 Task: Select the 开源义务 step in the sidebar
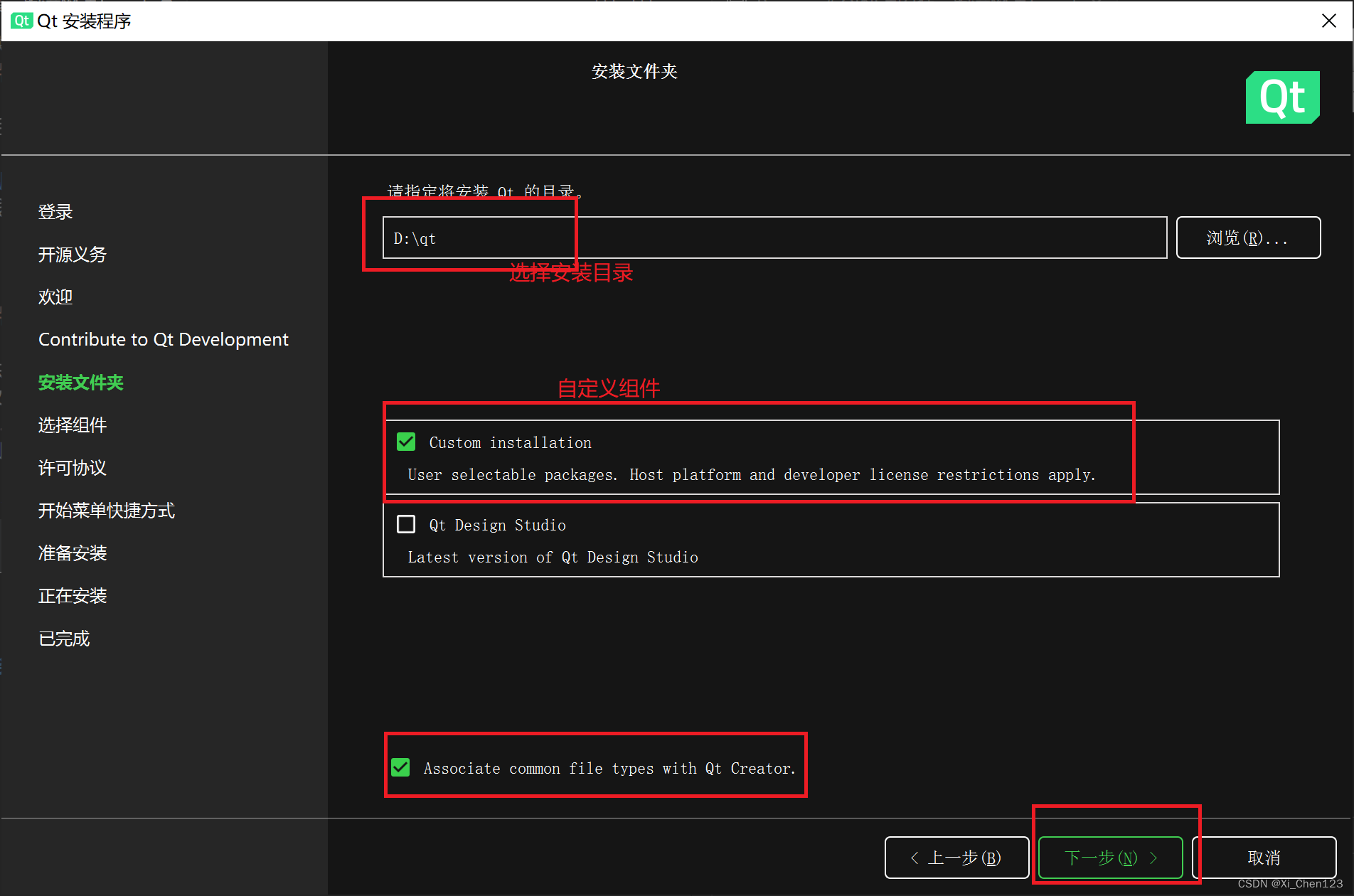[x=73, y=255]
